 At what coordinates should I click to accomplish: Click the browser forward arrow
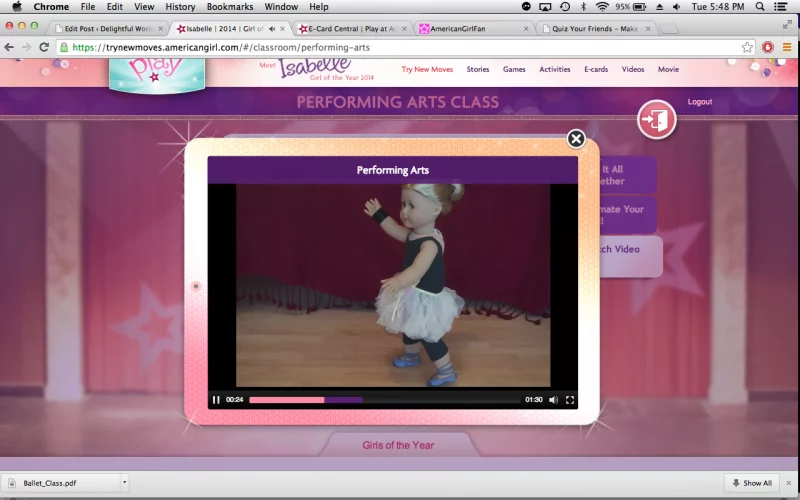click(x=27, y=47)
